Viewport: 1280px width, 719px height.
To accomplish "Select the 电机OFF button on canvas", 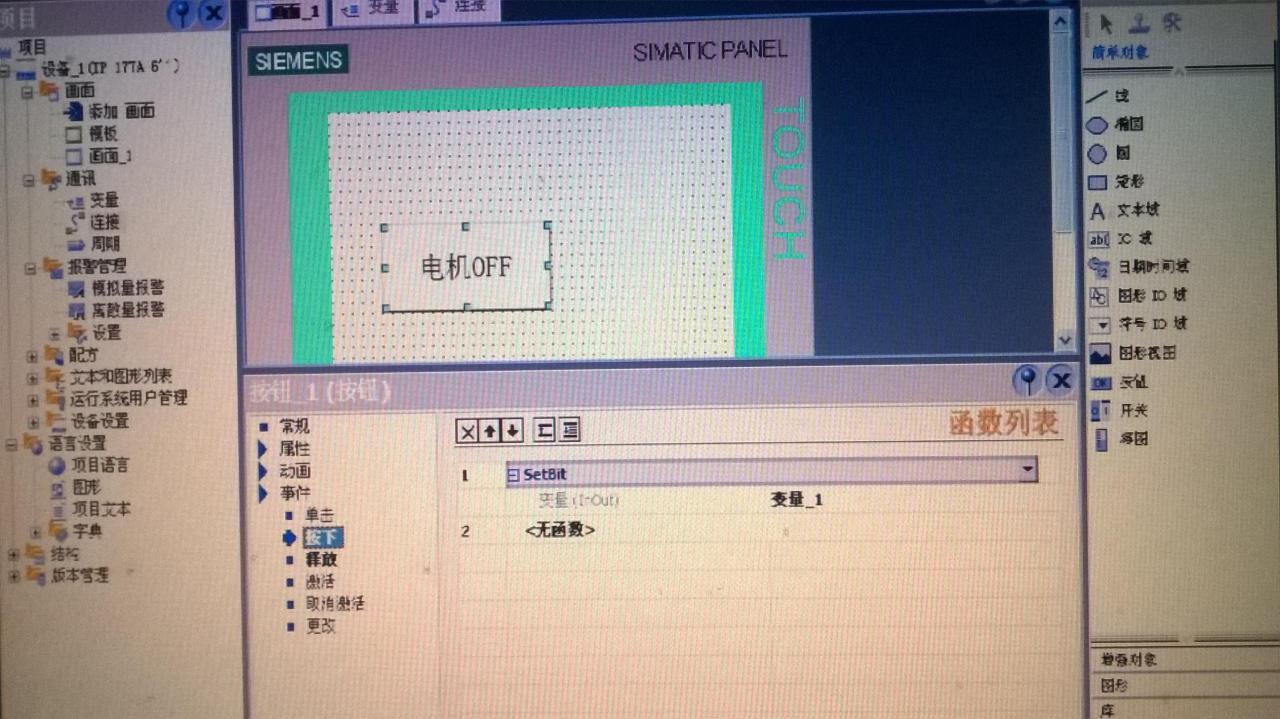I will [x=466, y=267].
